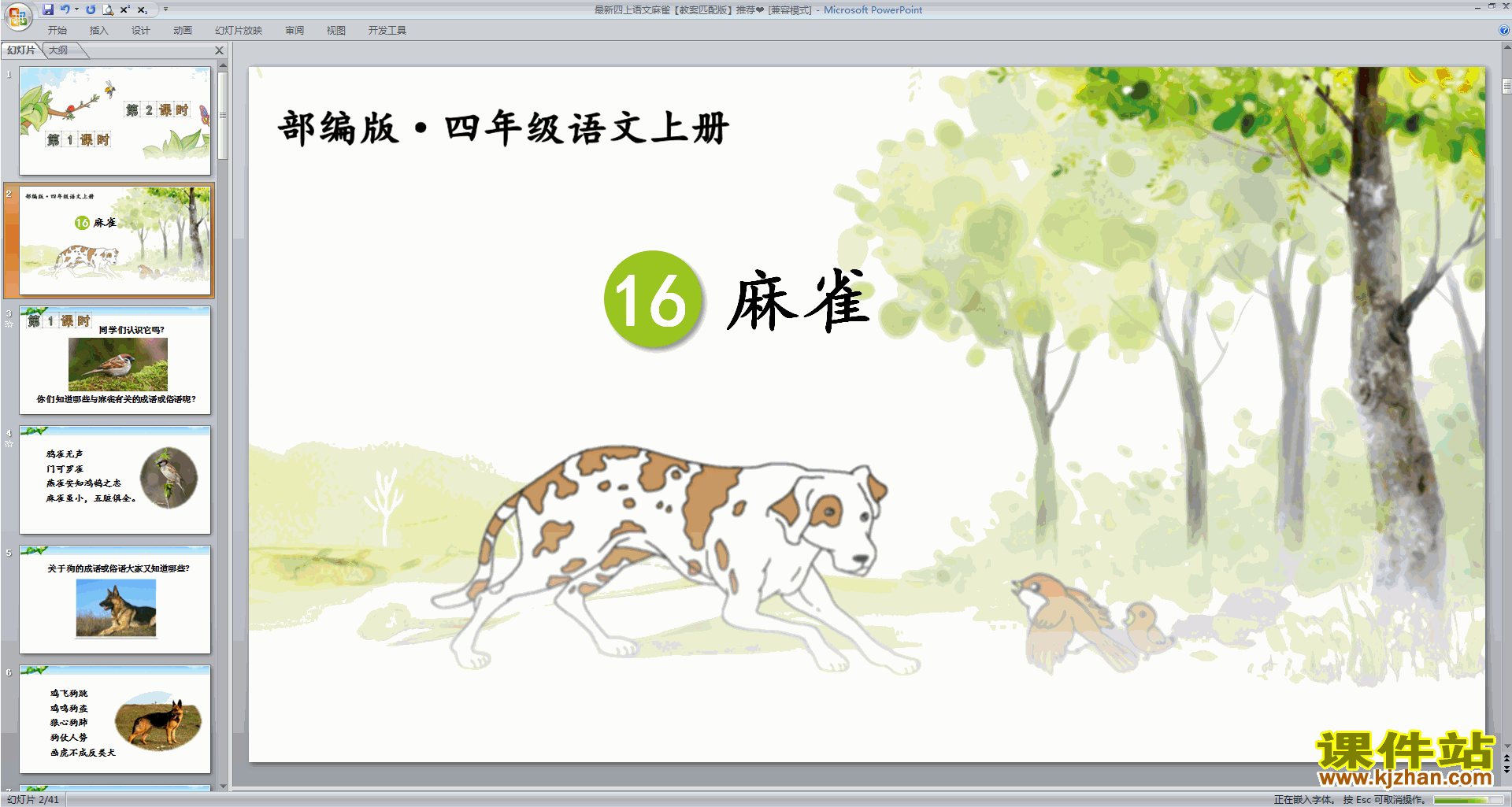Open the 动画 ribbon tab

click(x=183, y=31)
